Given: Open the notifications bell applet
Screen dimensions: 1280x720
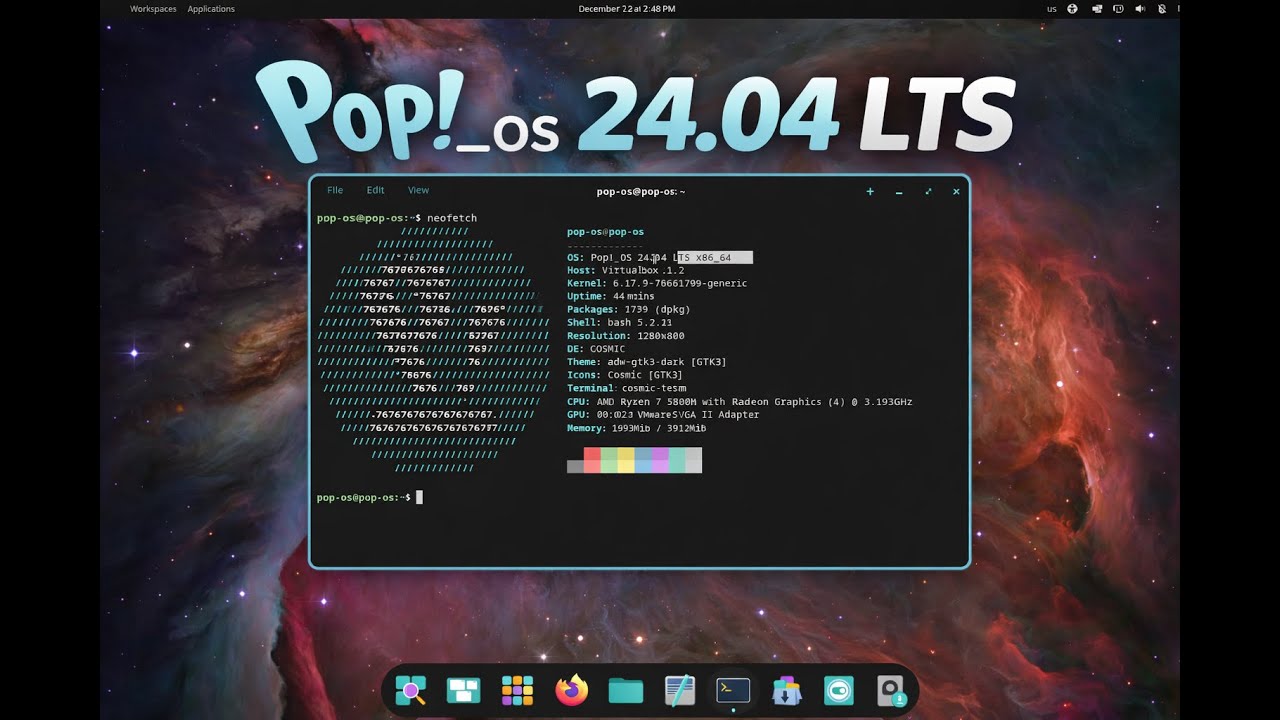Looking at the screenshot, I should (1162, 9).
